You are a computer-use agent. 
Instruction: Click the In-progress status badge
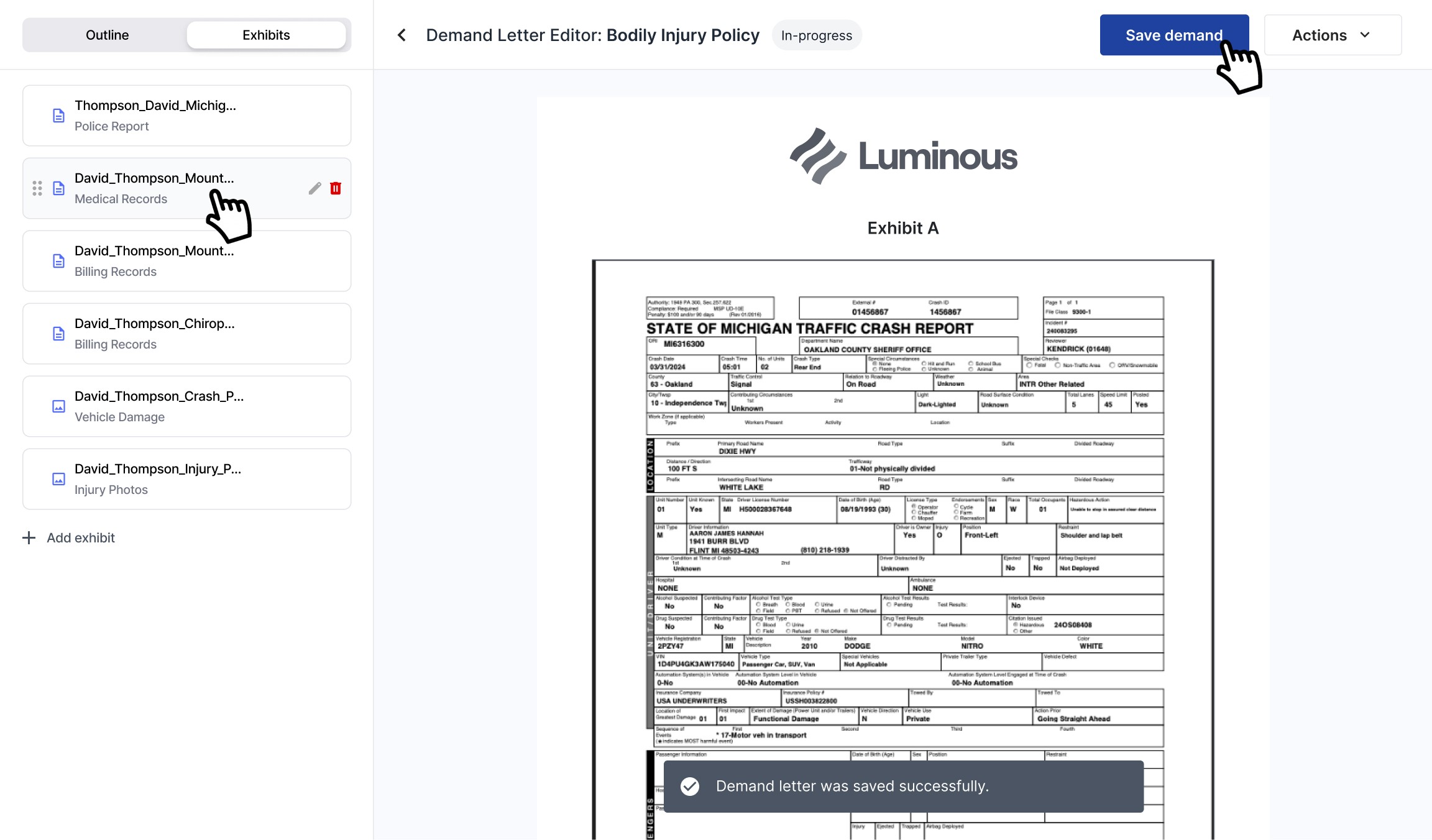[x=816, y=35]
